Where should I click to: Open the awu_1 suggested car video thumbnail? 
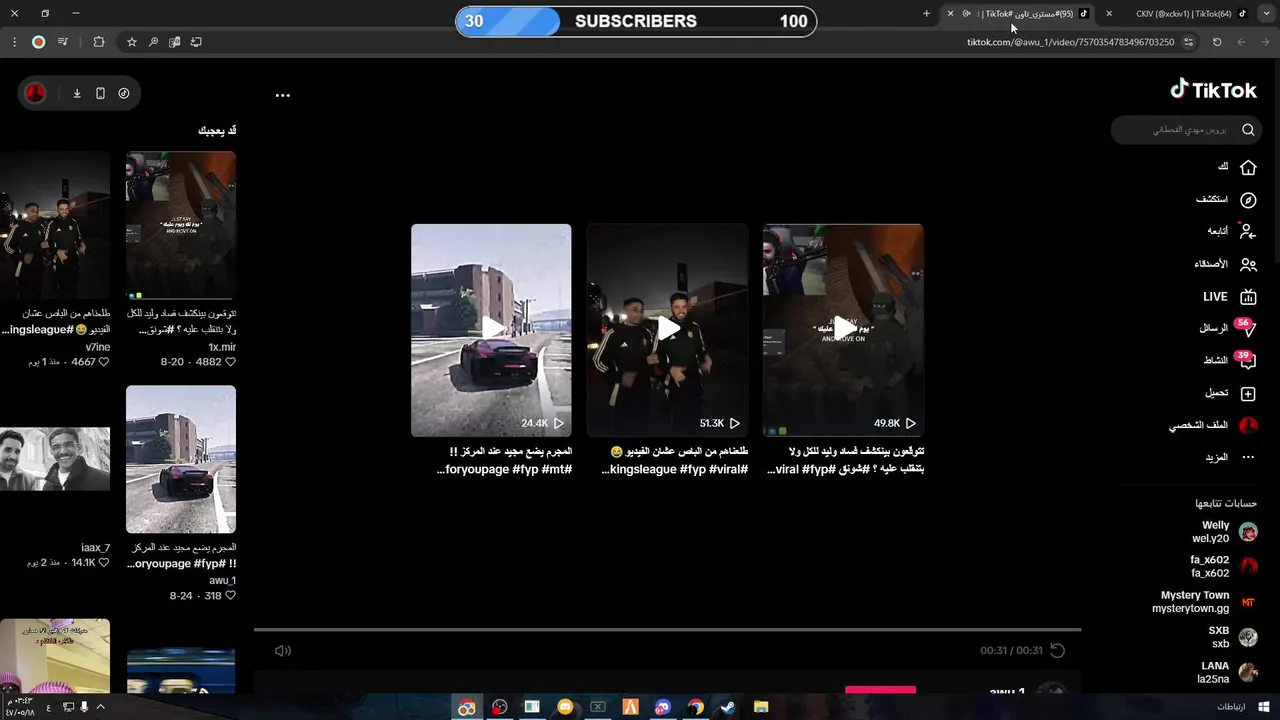click(181, 459)
